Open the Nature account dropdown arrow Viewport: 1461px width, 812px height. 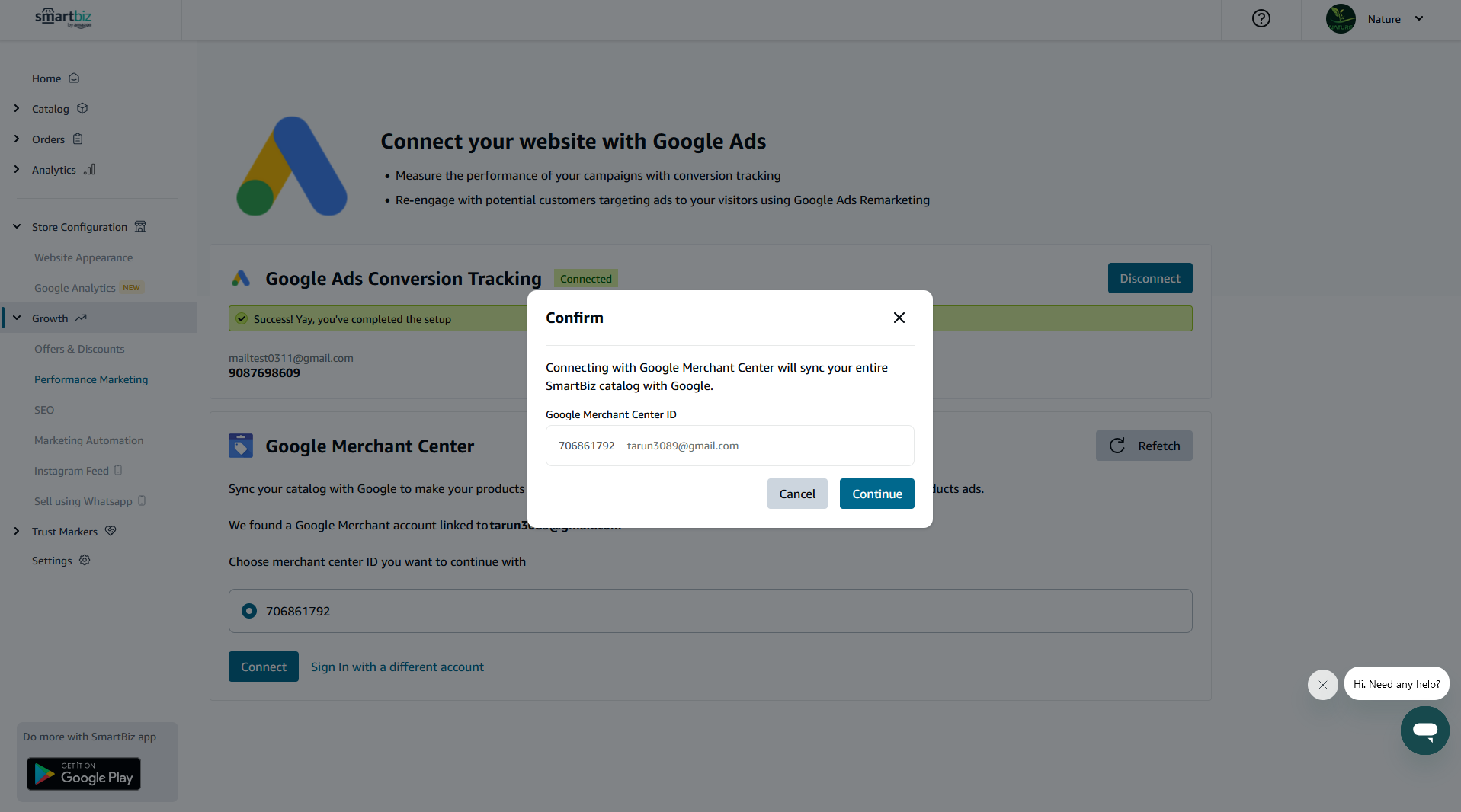[1419, 19]
